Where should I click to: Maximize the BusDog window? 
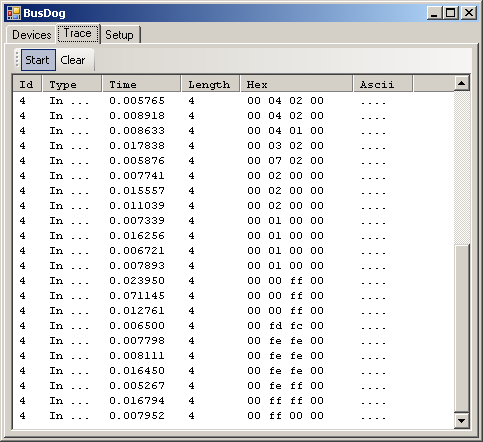tap(451, 13)
